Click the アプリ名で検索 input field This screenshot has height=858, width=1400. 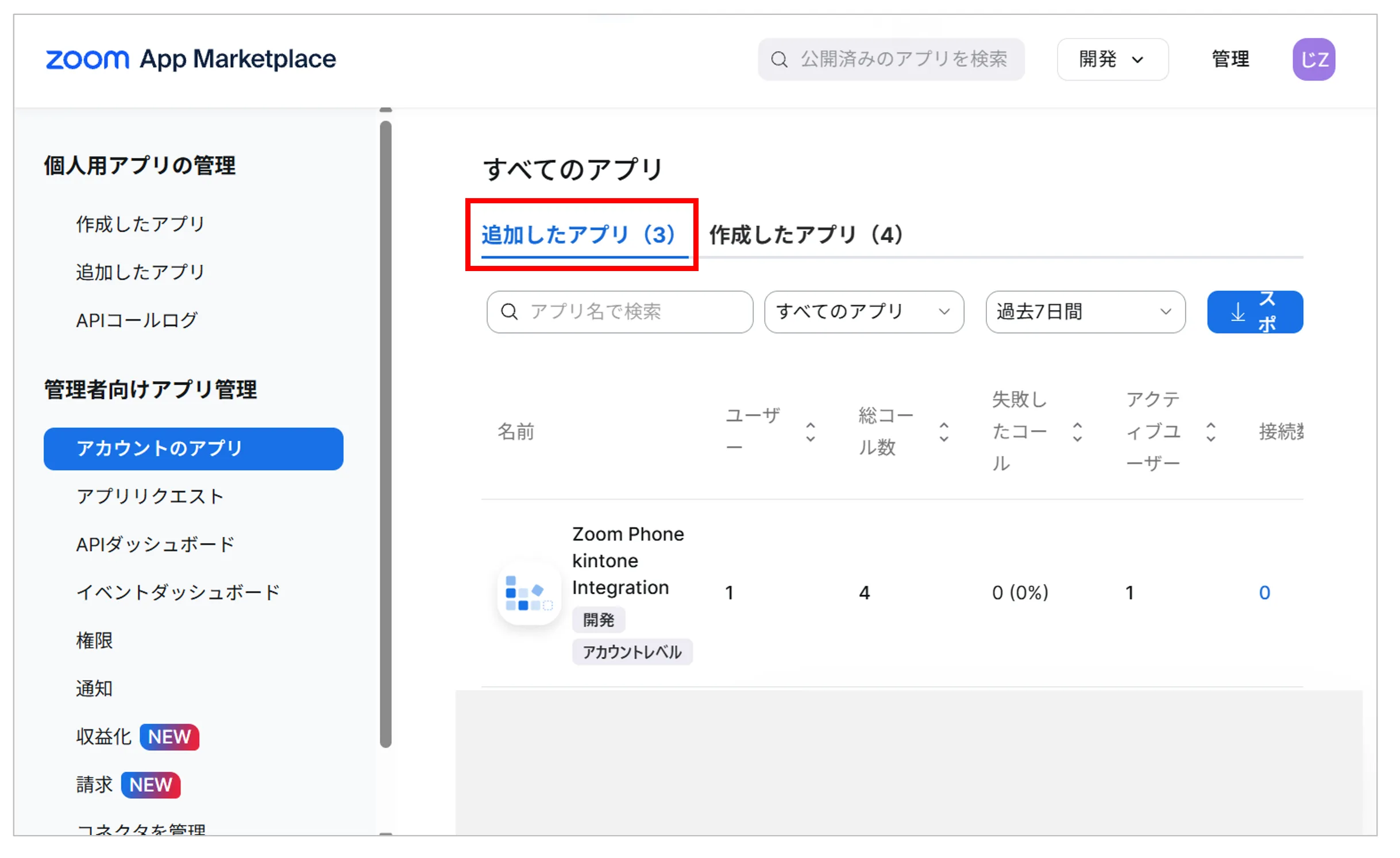[619, 312]
